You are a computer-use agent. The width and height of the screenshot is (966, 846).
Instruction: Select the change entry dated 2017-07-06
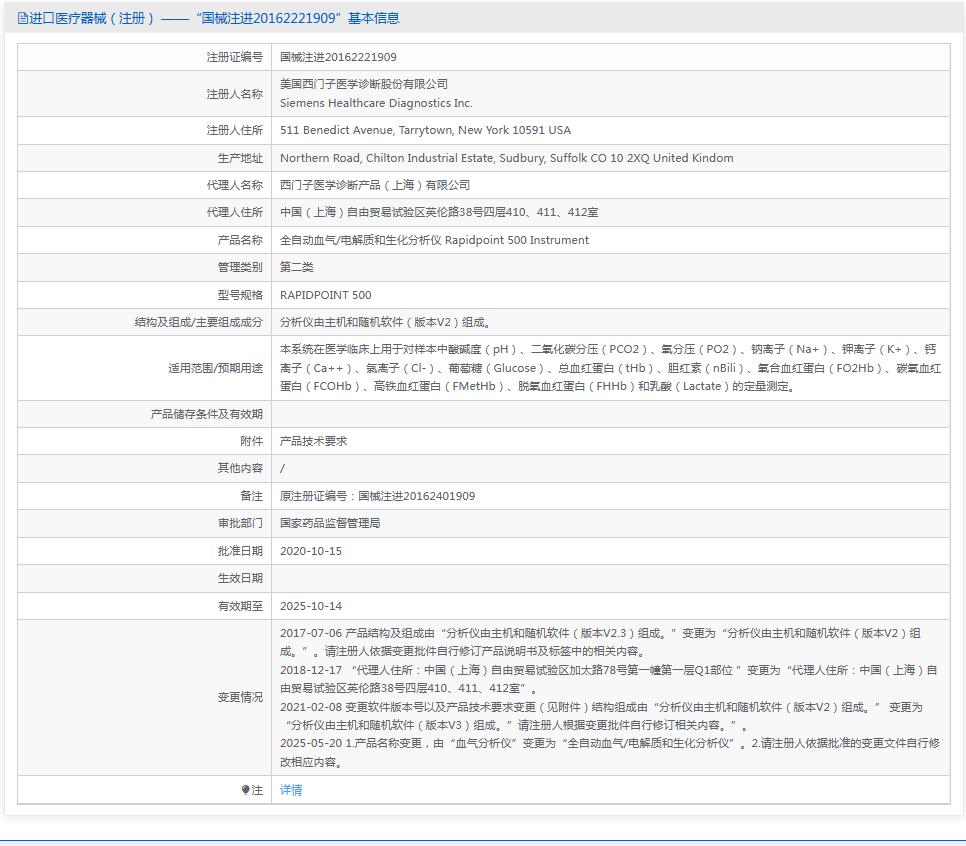coord(601,642)
